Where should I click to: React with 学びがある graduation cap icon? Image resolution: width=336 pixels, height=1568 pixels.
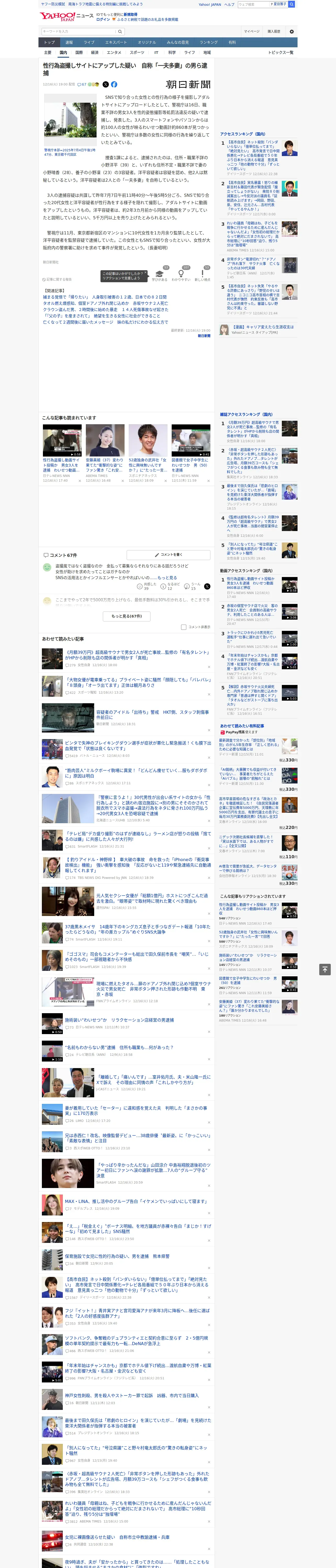(x=160, y=274)
